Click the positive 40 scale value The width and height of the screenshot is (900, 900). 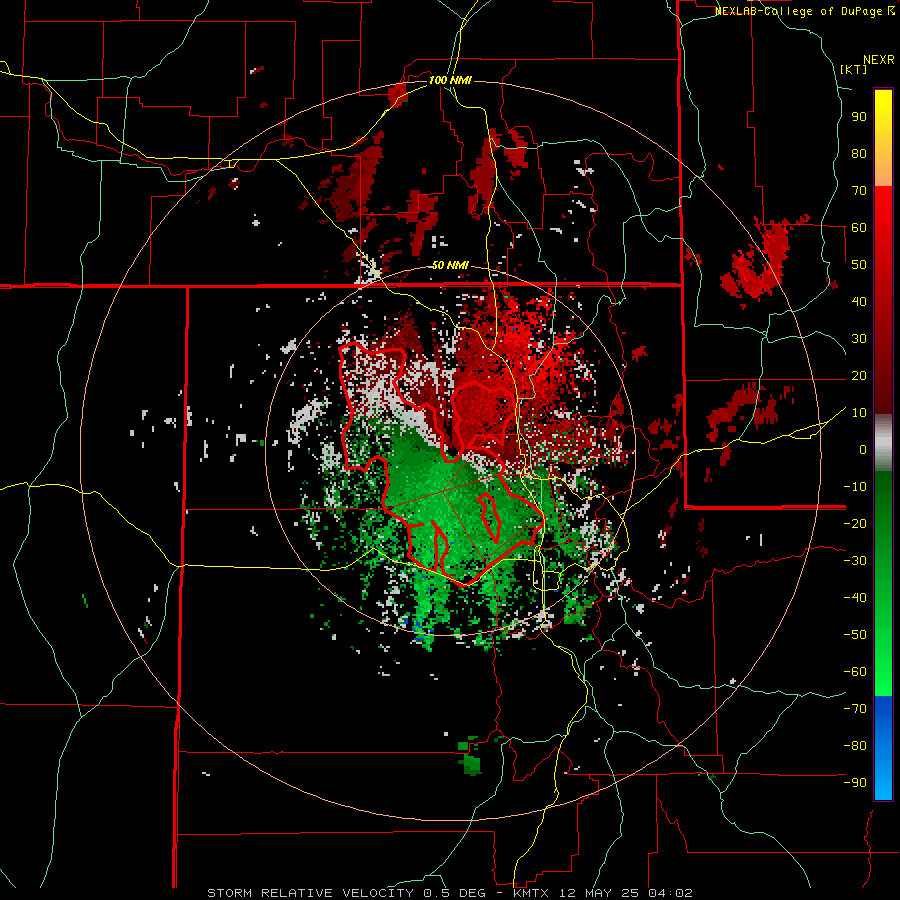(x=859, y=301)
